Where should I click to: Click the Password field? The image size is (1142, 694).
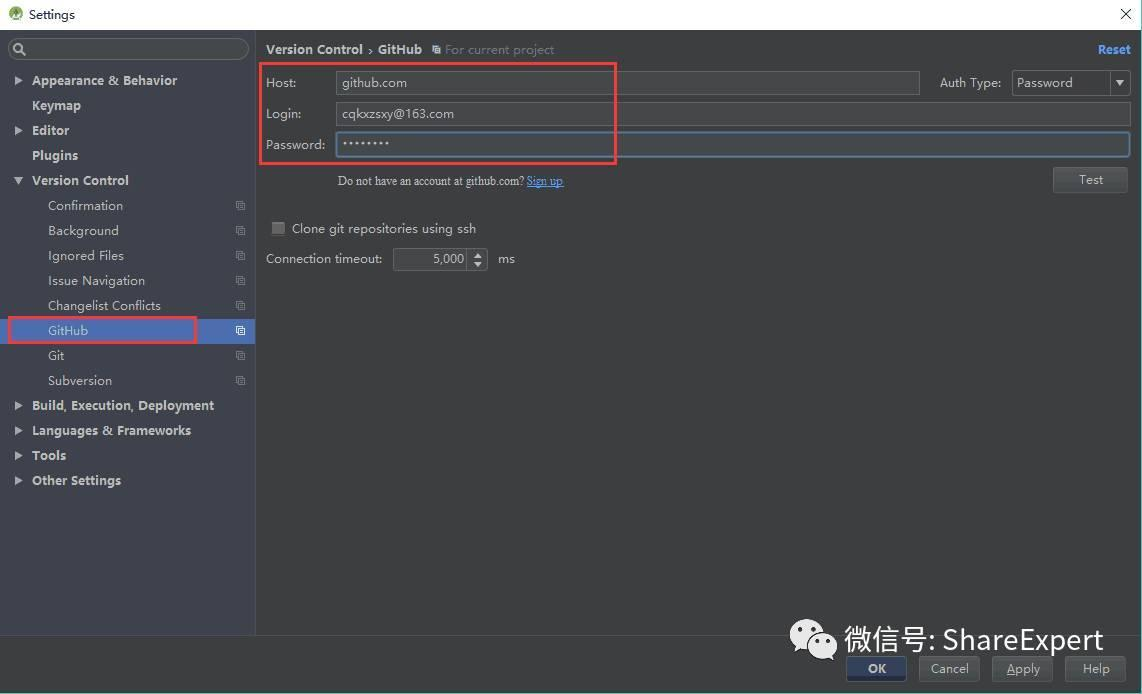coord(733,144)
